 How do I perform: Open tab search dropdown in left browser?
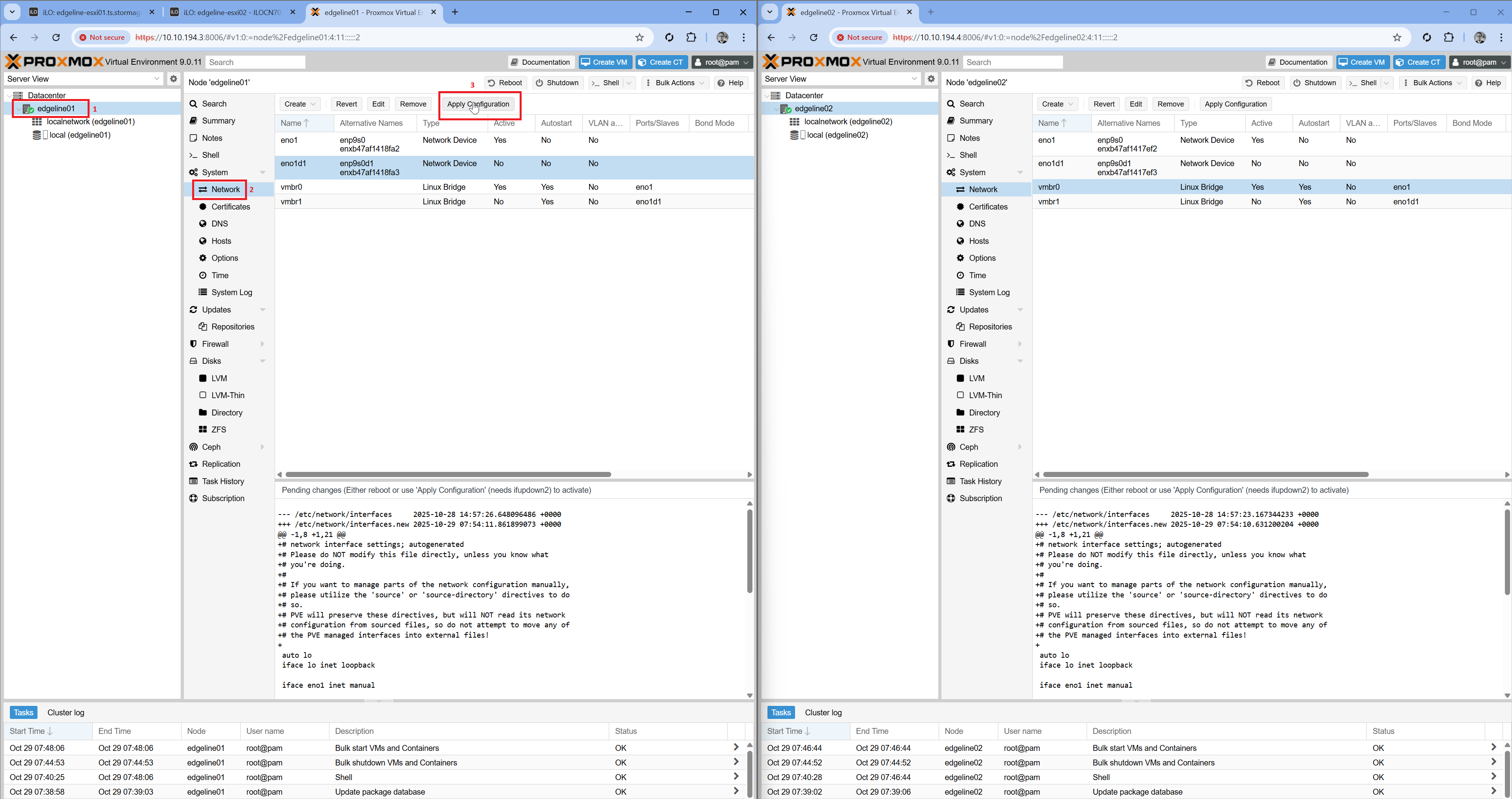coord(12,12)
